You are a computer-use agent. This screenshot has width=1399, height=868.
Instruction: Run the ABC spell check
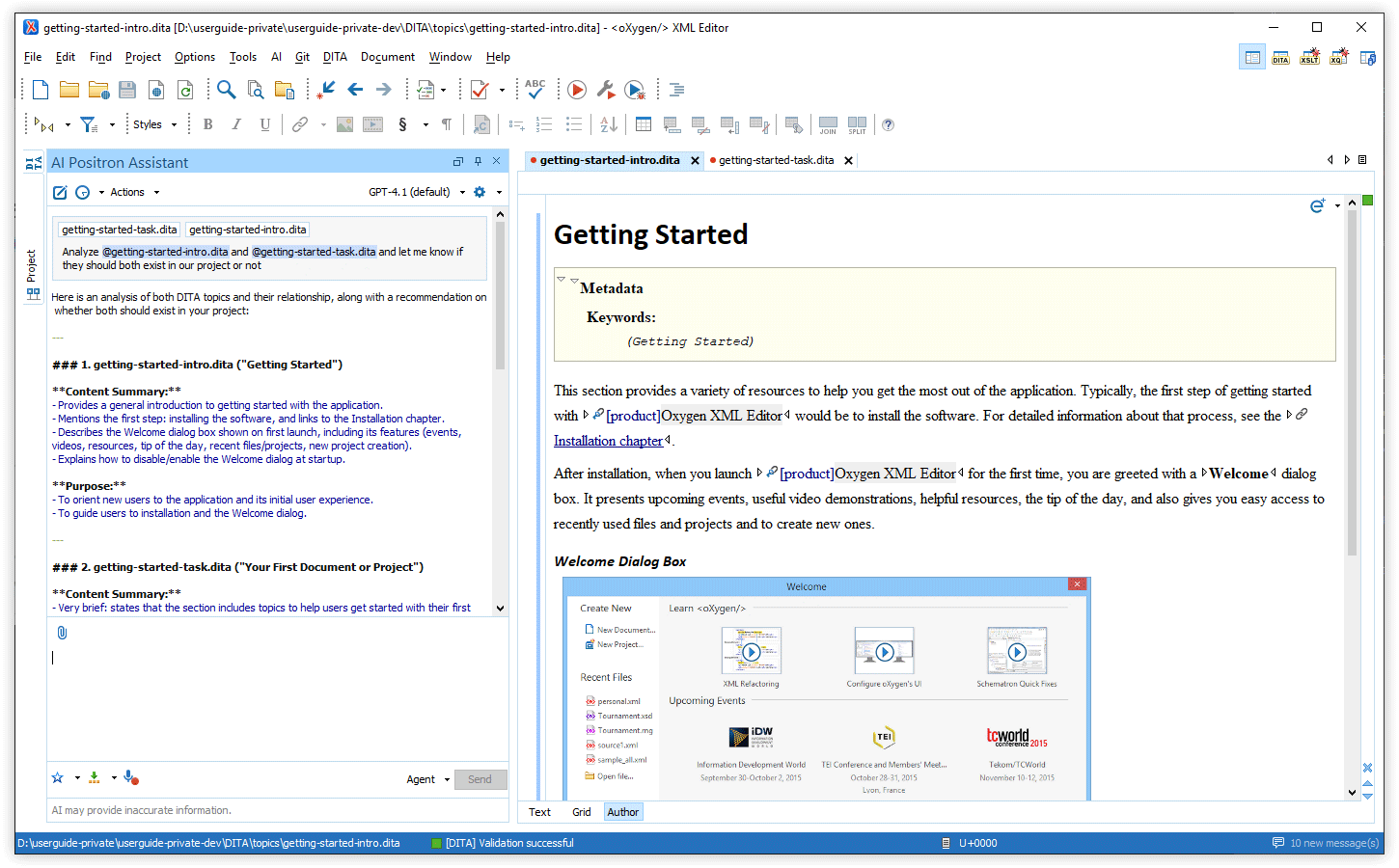pos(535,89)
